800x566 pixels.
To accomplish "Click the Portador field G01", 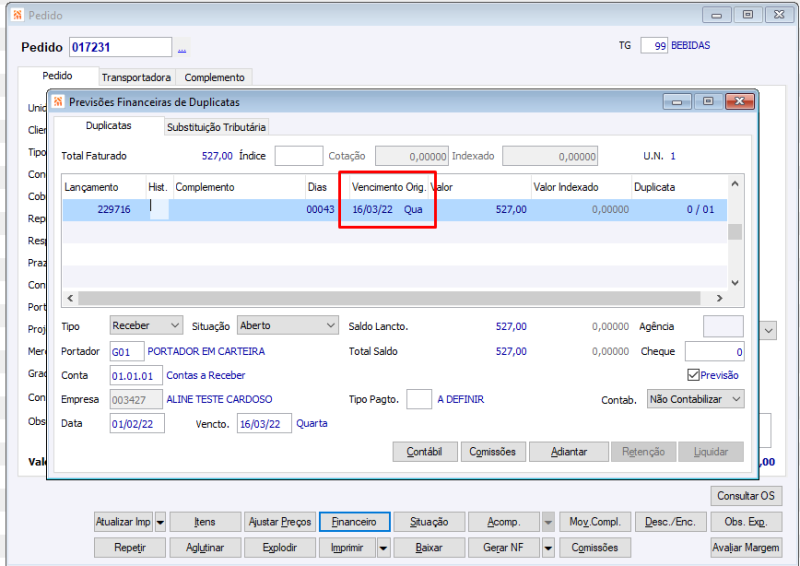I will (x=127, y=352).
